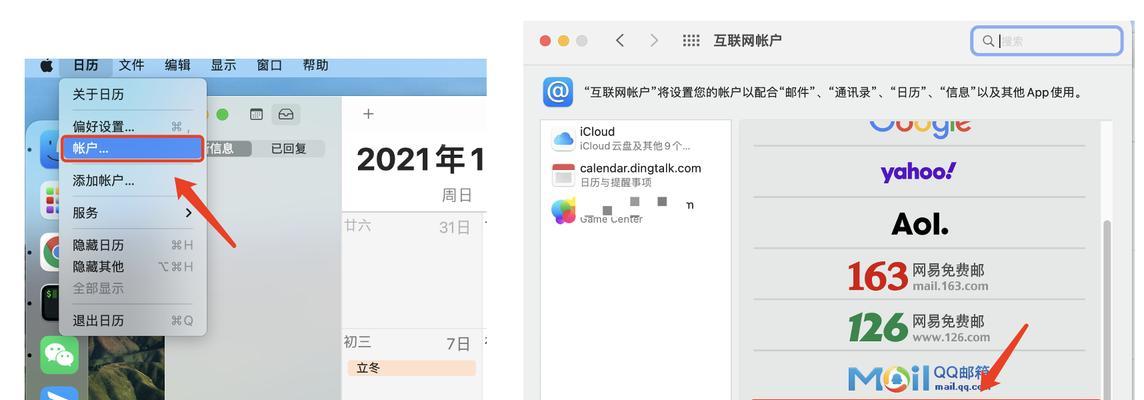Select 帐户… in the dropdown menu

(x=132, y=148)
